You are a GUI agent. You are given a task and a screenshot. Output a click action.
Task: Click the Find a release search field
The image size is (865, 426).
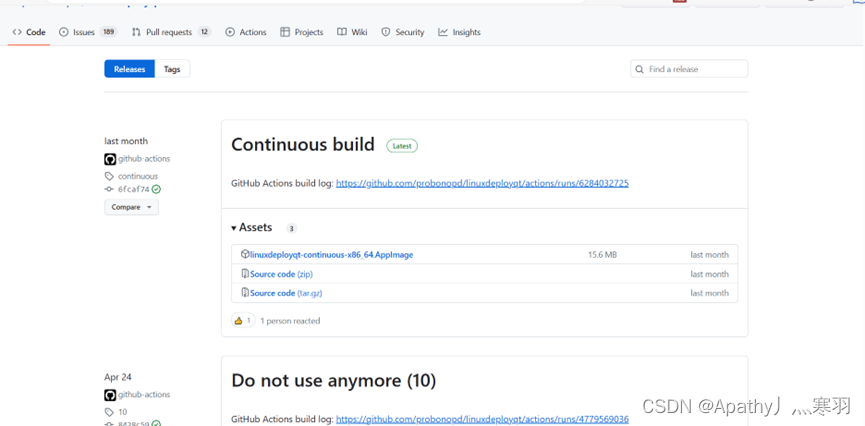[689, 69]
